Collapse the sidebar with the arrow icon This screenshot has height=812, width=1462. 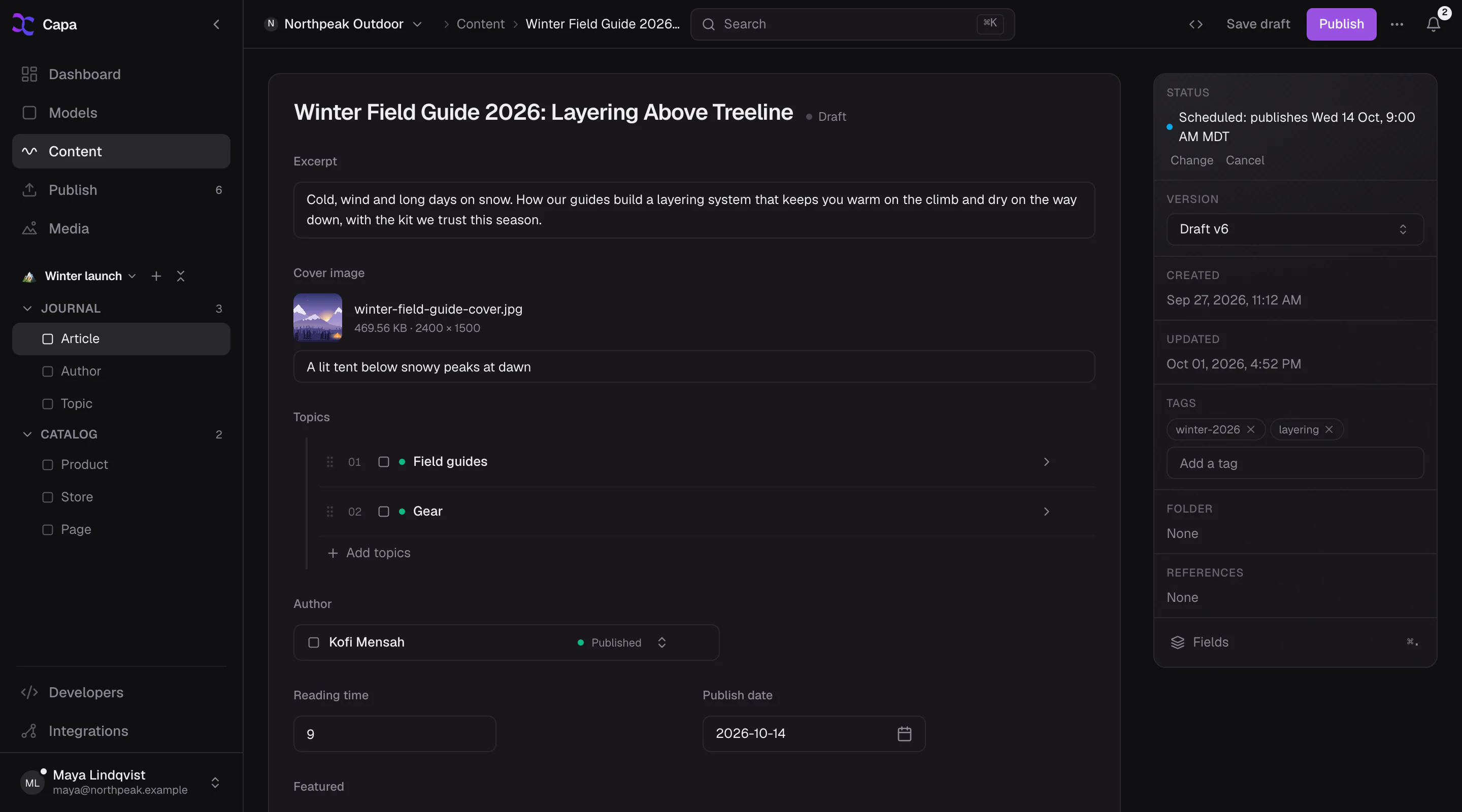216,24
